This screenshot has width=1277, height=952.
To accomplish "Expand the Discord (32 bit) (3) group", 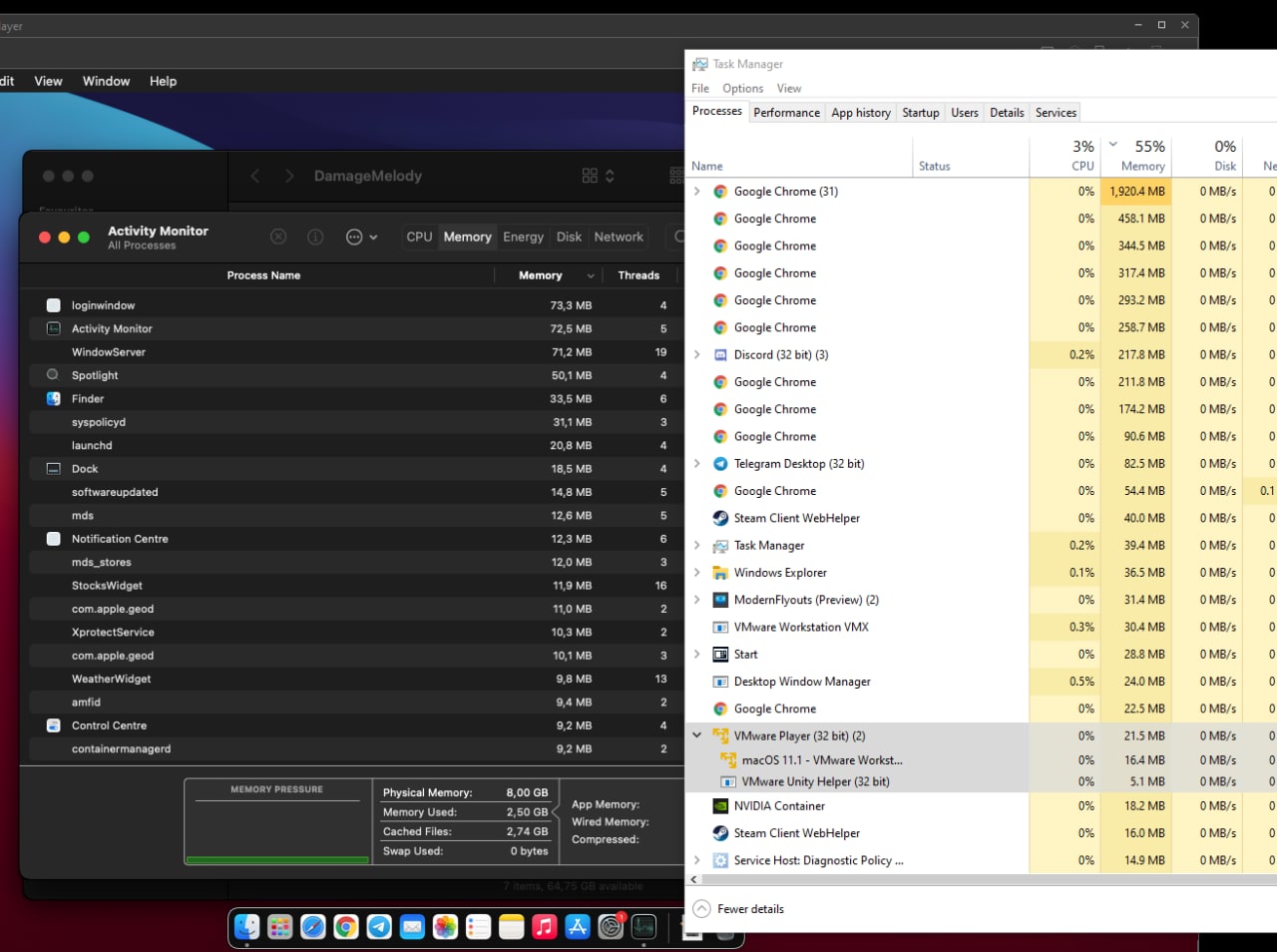I will click(697, 355).
